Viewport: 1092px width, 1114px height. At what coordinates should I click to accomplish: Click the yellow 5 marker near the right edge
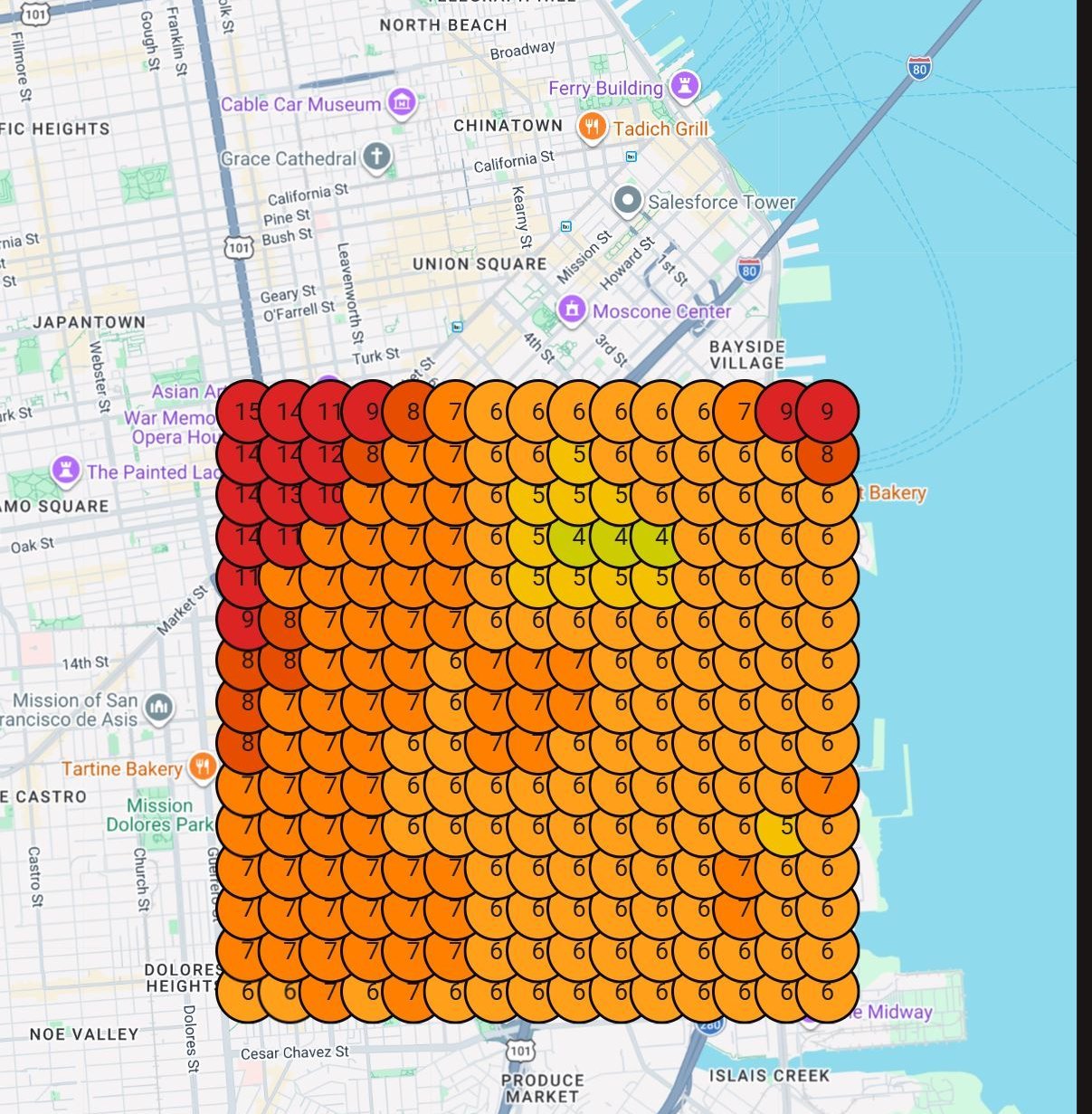pyautogui.click(x=786, y=824)
